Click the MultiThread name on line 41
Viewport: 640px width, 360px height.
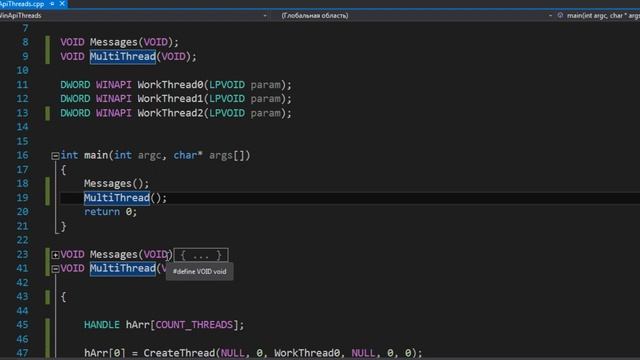coord(123,269)
